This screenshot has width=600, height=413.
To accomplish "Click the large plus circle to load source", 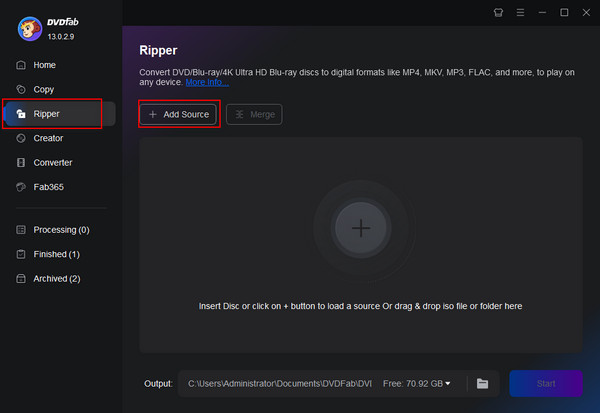I will click(x=361, y=228).
